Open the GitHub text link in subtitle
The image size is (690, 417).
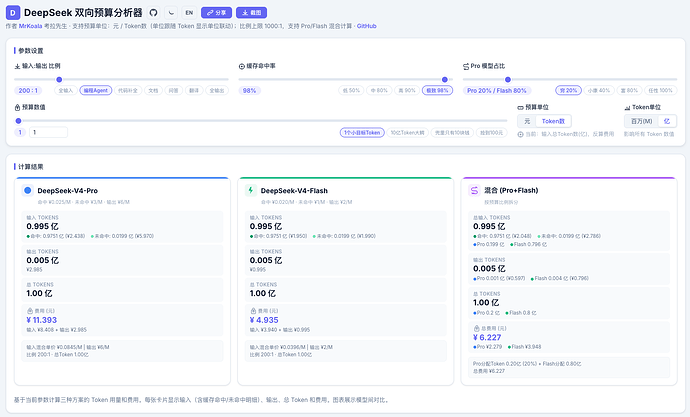tap(366, 26)
